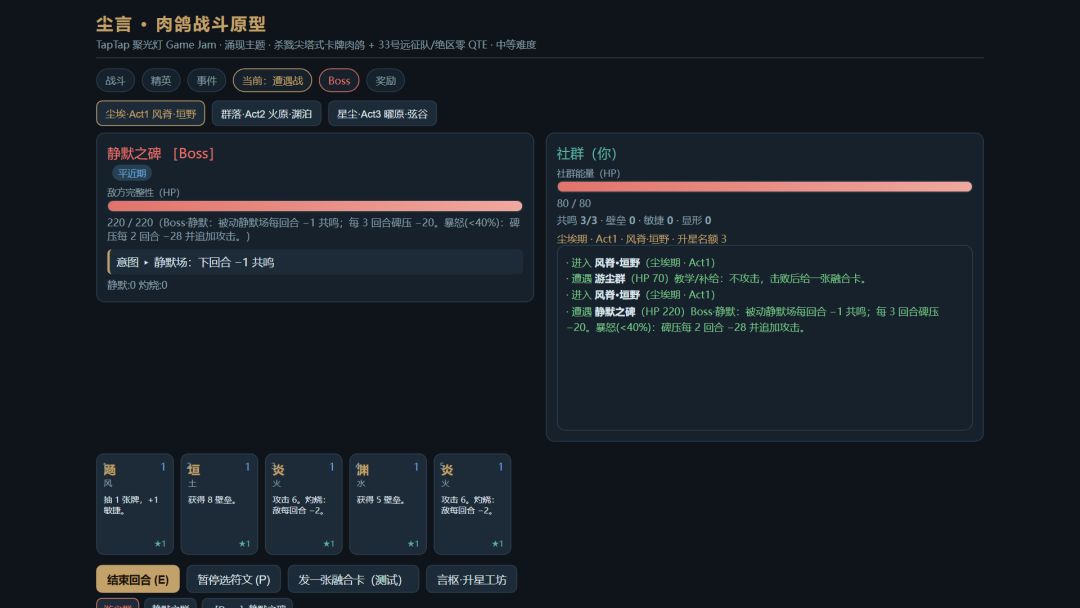This screenshot has width=1080, height=608.
Task: Play the 垣 earth card granting 8 壁垒
Action: [219, 504]
